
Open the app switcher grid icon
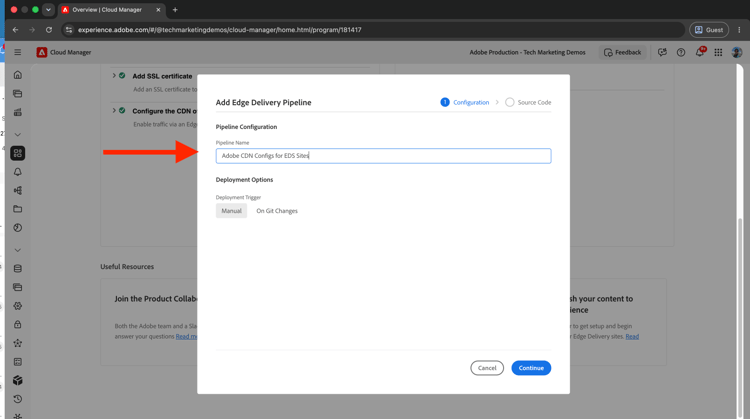click(x=718, y=52)
